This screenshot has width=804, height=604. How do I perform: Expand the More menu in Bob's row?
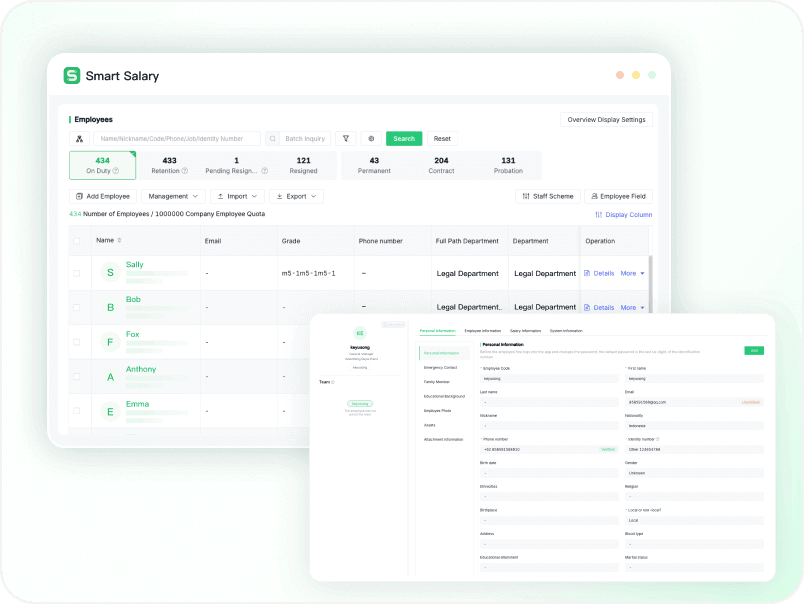click(632, 308)
